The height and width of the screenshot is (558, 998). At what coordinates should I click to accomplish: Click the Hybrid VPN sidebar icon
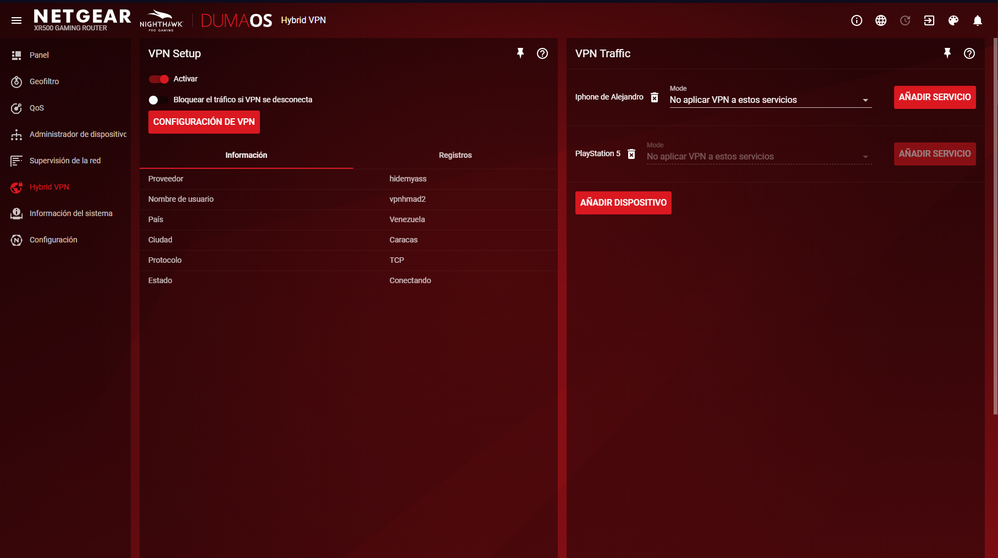17,187
